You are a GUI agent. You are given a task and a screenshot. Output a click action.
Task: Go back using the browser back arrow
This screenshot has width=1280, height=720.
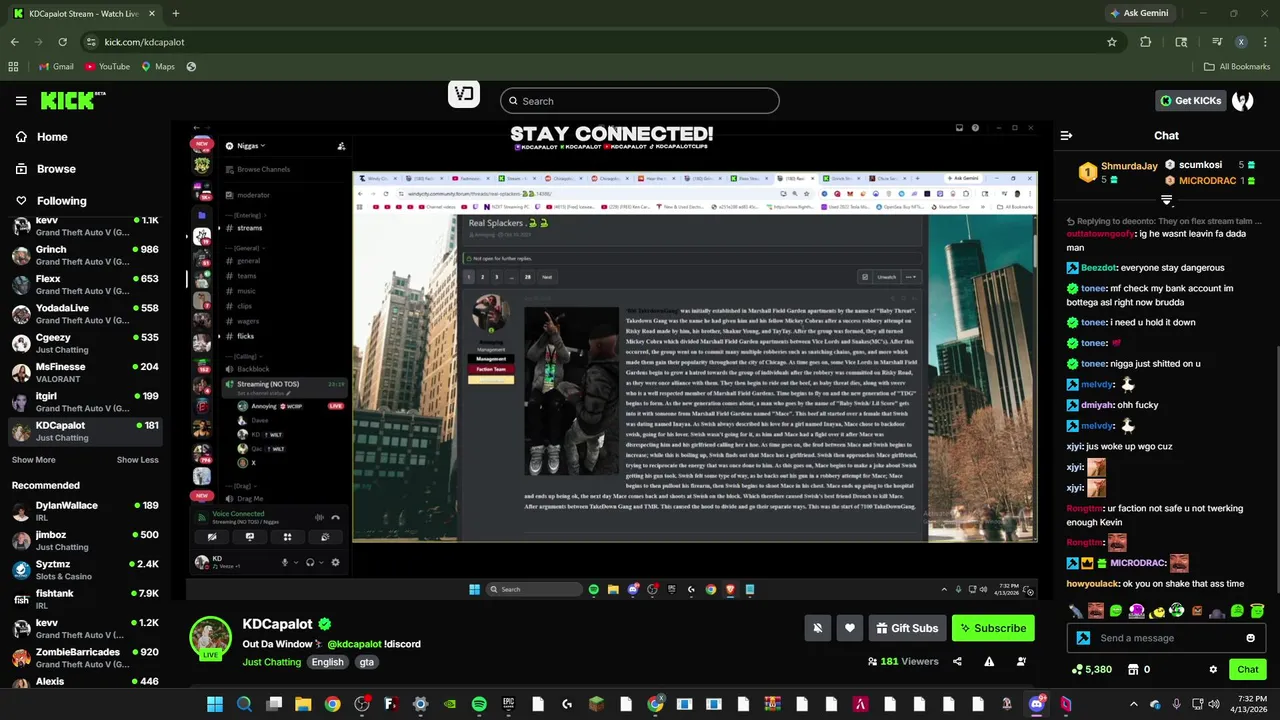click(x=14, y=42)
